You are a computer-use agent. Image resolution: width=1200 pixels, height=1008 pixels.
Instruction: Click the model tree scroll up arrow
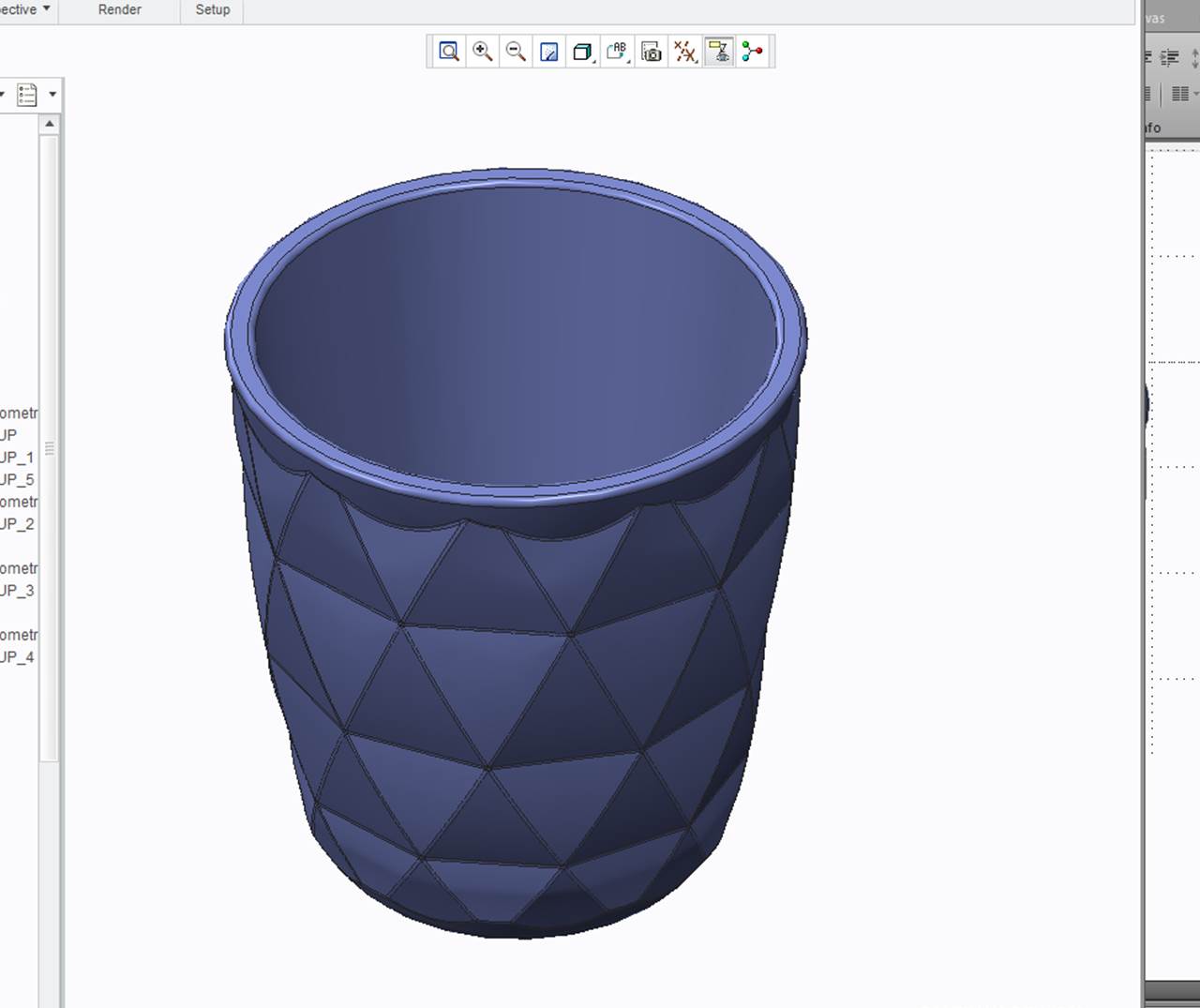(x=50, y=124)
